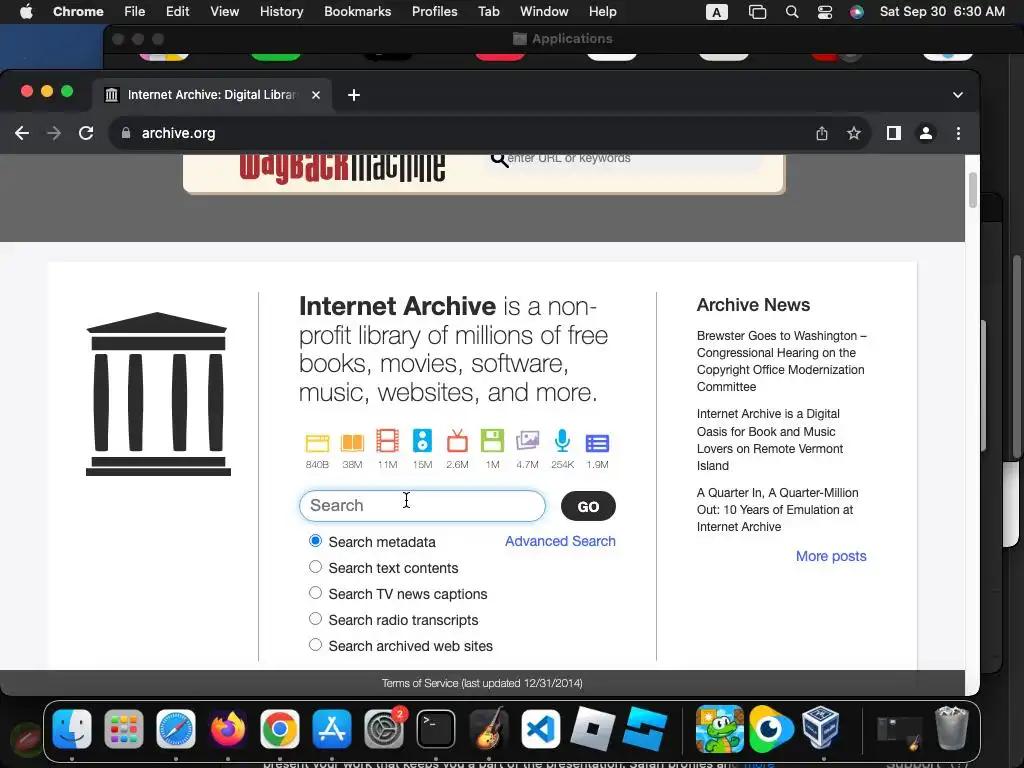Click the page vertical scrollbar thumb

tap(972, 189)
